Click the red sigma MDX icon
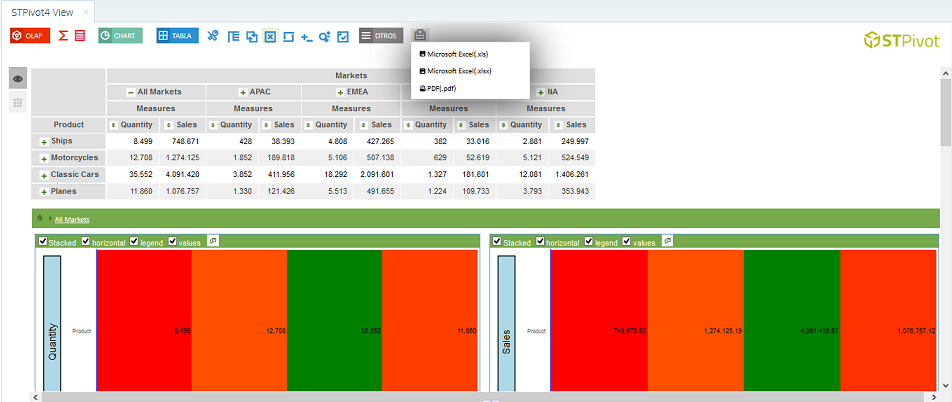 point(63,36)
